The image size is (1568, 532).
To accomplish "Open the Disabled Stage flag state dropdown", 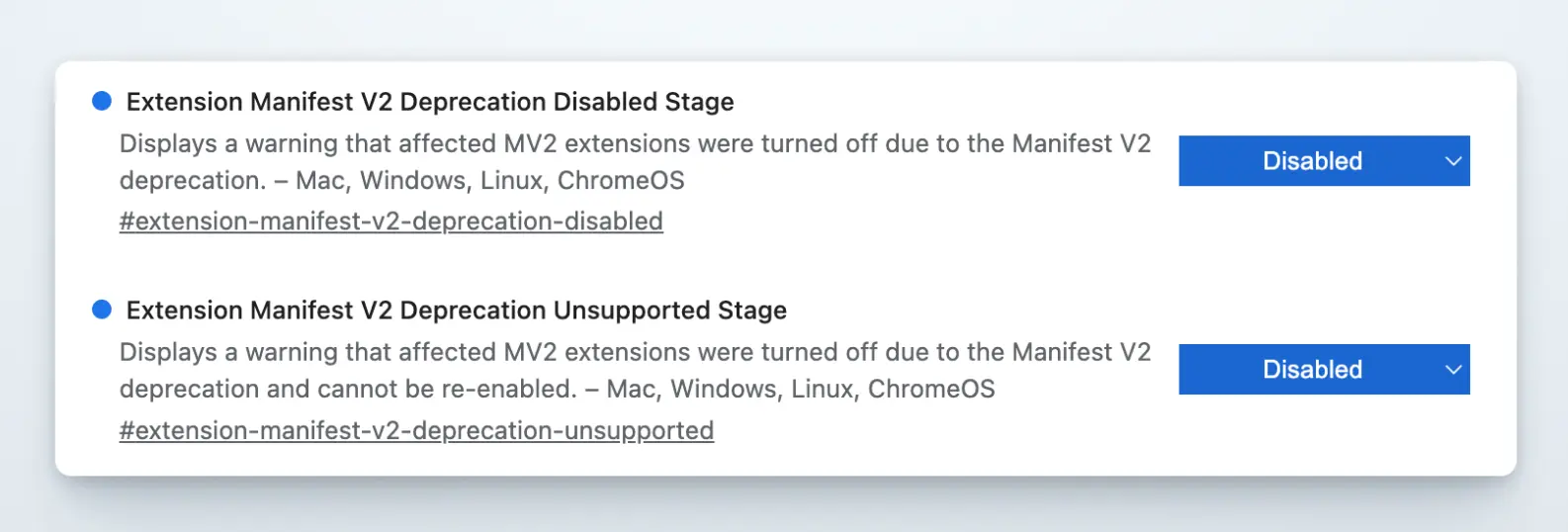I will [1323, 161].
